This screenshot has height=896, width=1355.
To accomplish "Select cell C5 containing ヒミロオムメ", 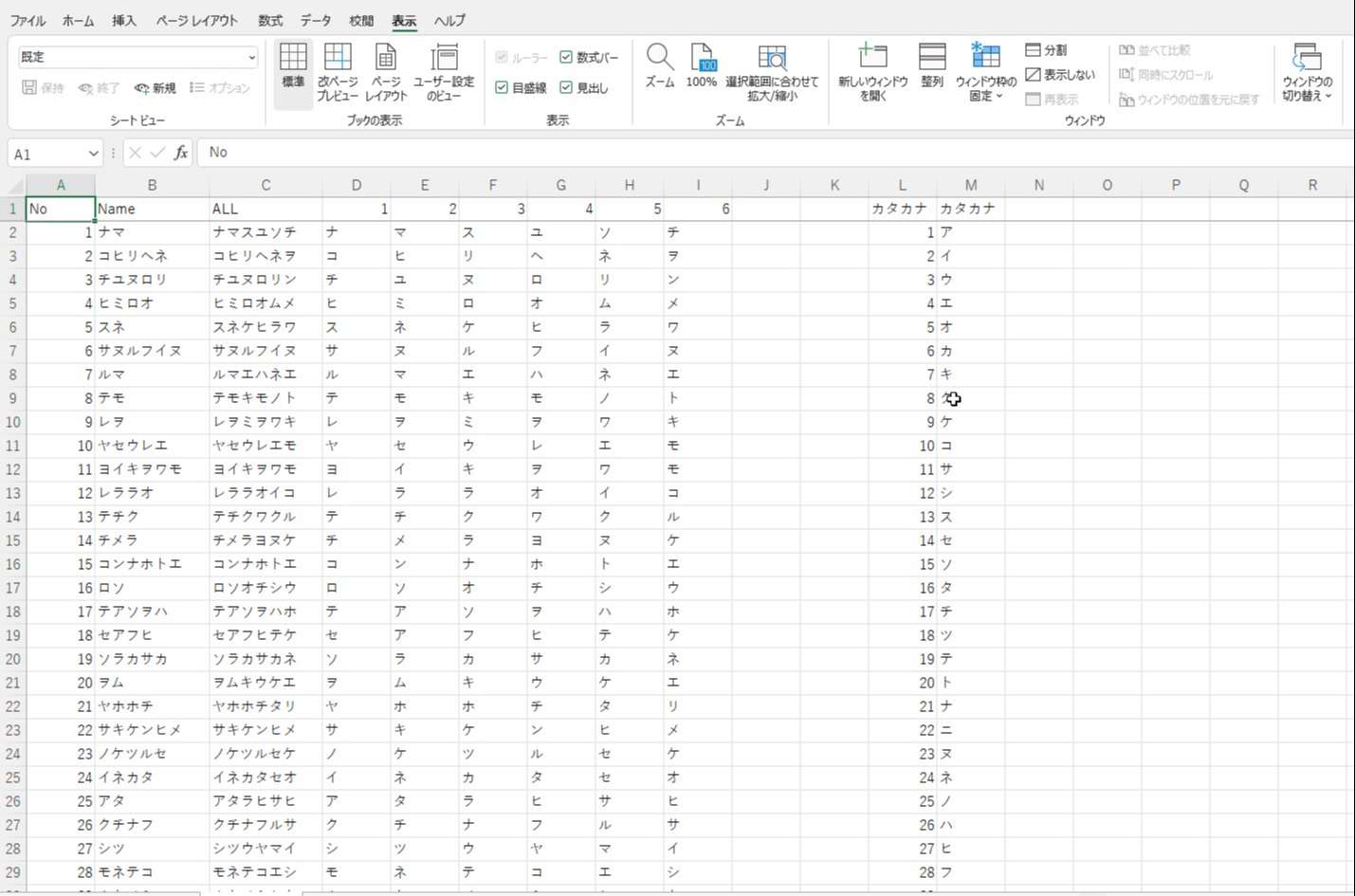I will pos(266,303).
